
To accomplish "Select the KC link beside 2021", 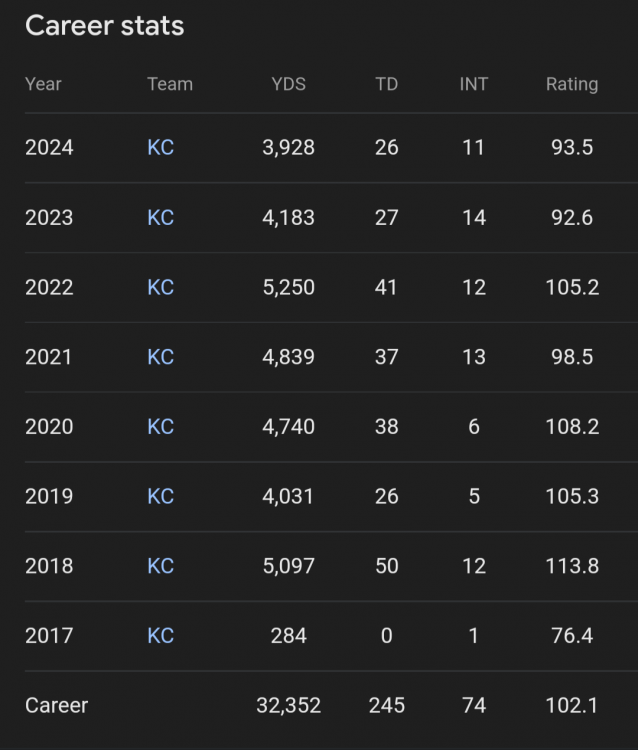I will (x=160, y=357).
